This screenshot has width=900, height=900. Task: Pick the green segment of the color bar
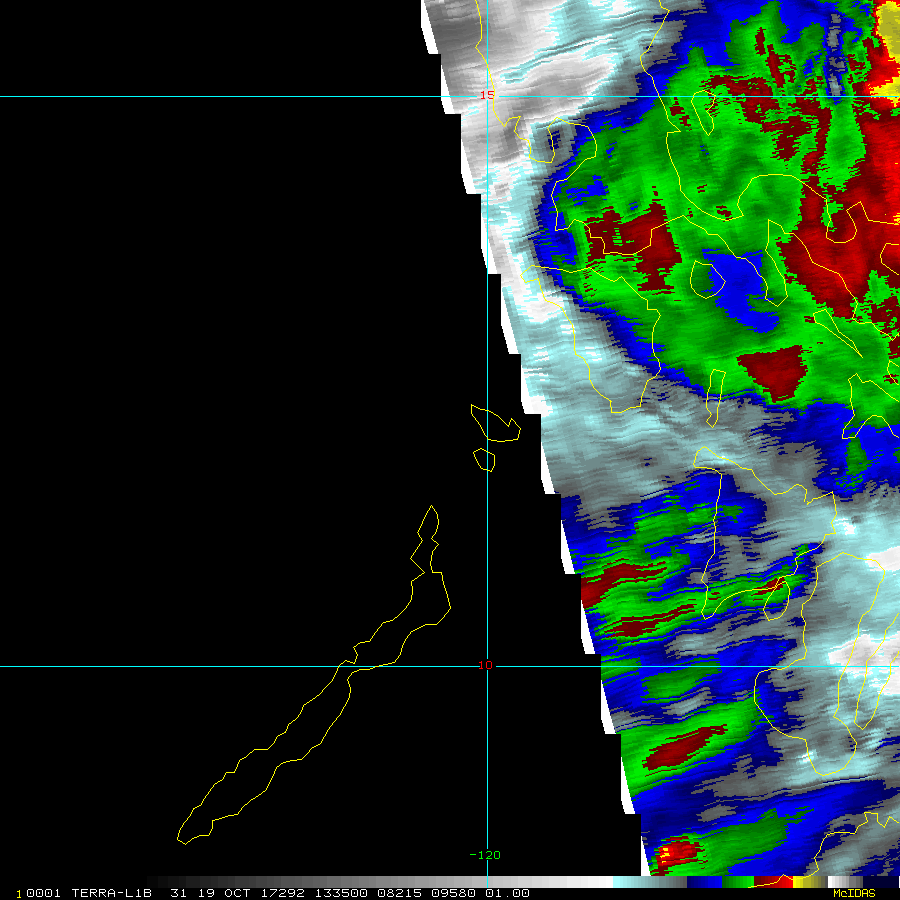coord(742,882)
